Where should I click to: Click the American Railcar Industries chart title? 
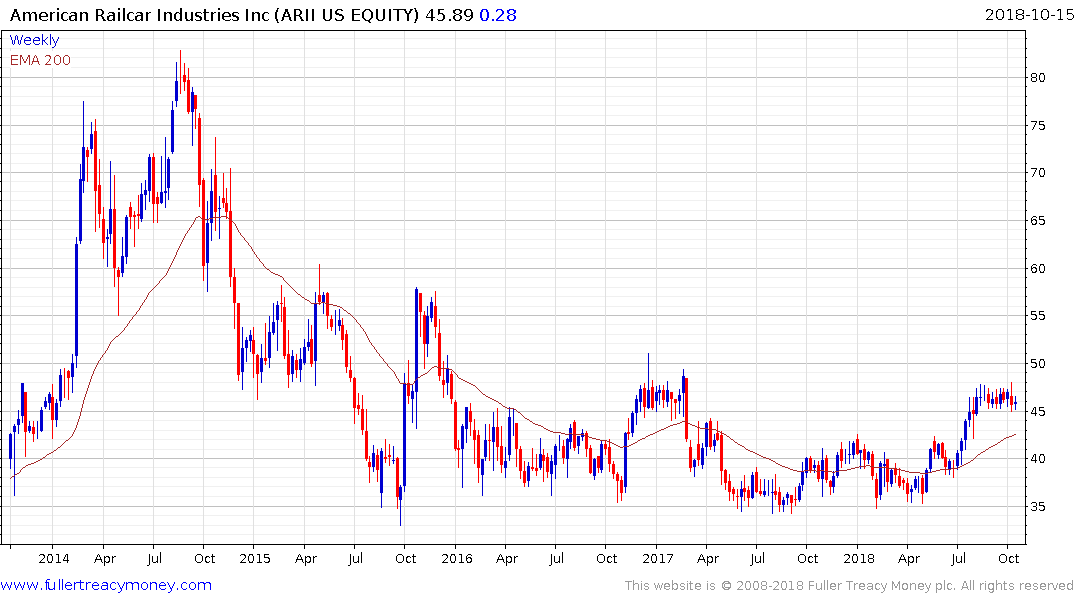tap(215, 15)
